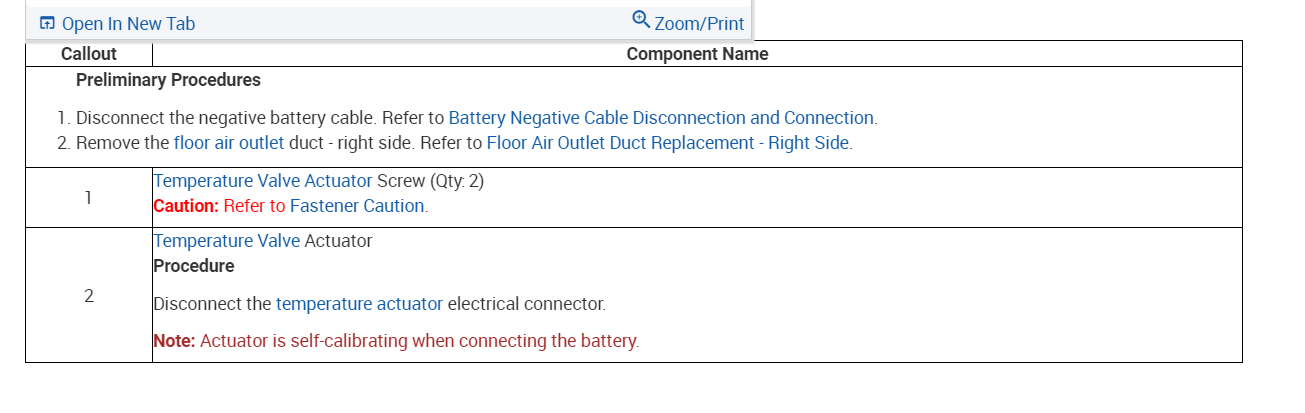Click the red Caution: label
The image size is (1305, 413).
click(186, 206)
